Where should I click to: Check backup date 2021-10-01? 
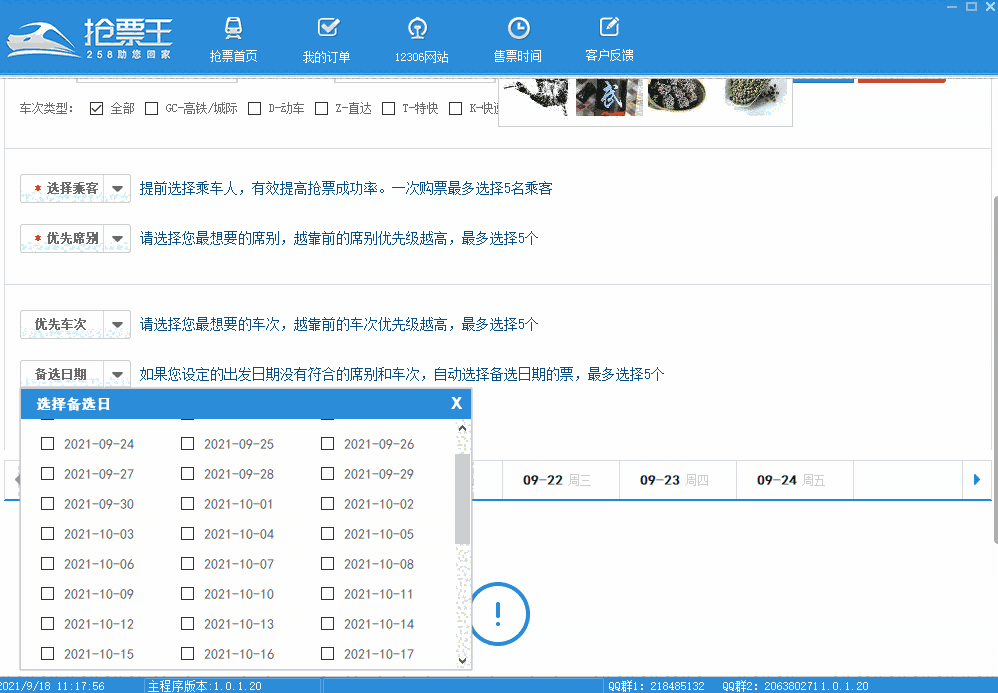pyautogui.click(x=187, y=504)
